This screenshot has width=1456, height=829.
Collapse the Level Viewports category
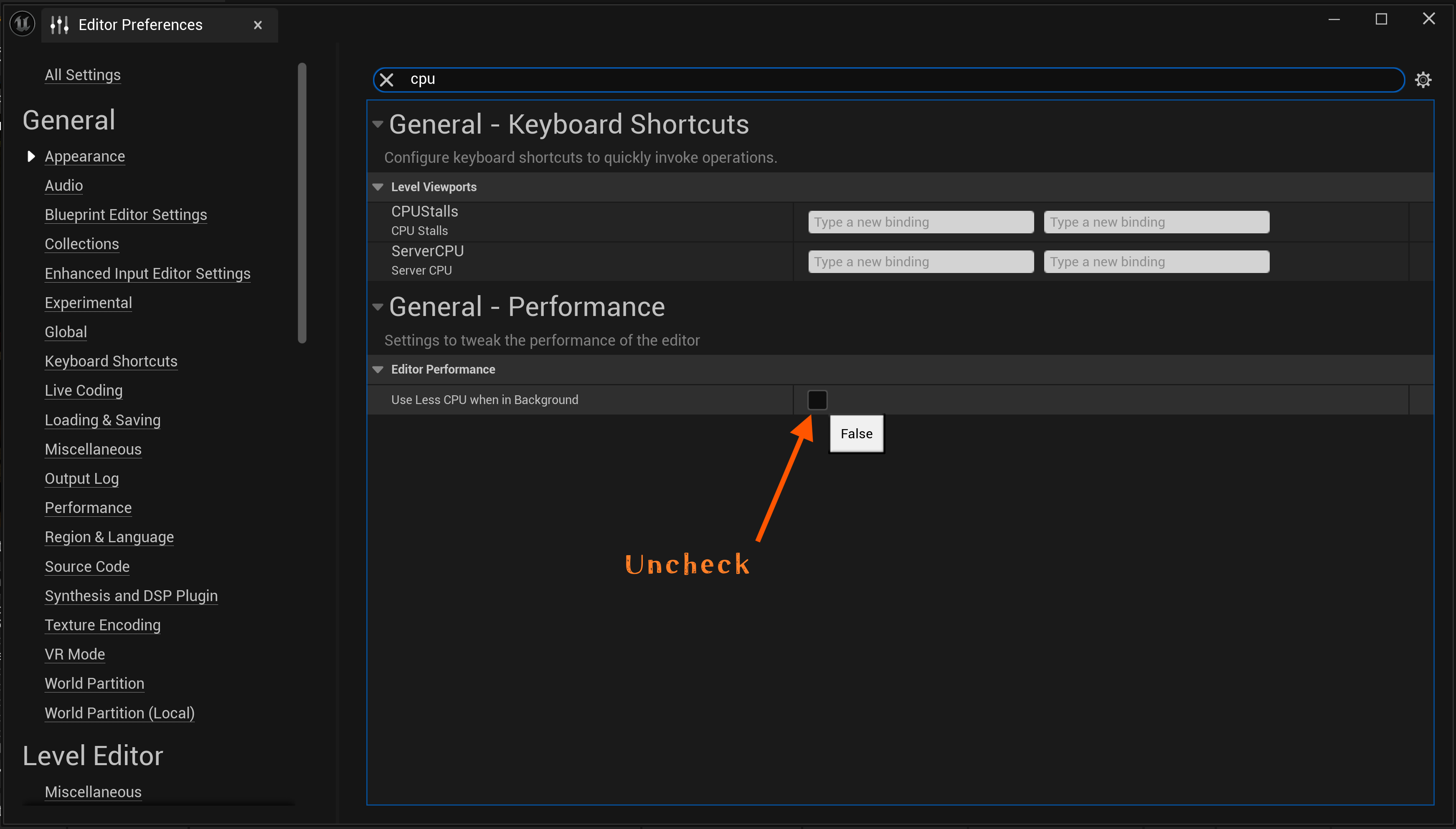378,187
